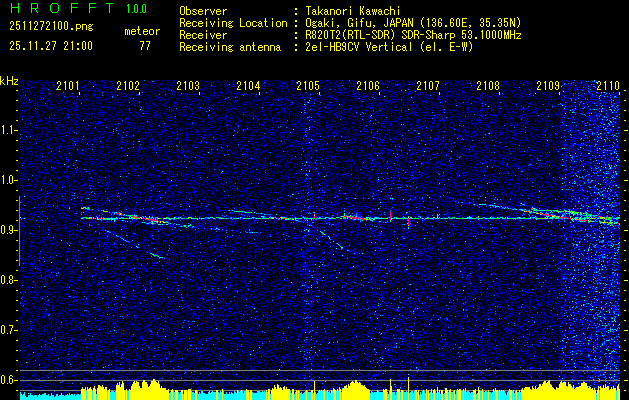This screenshot has height=400, width=629.
Task: Click the kHz axis unit label
Action: (x=9, y=81)
